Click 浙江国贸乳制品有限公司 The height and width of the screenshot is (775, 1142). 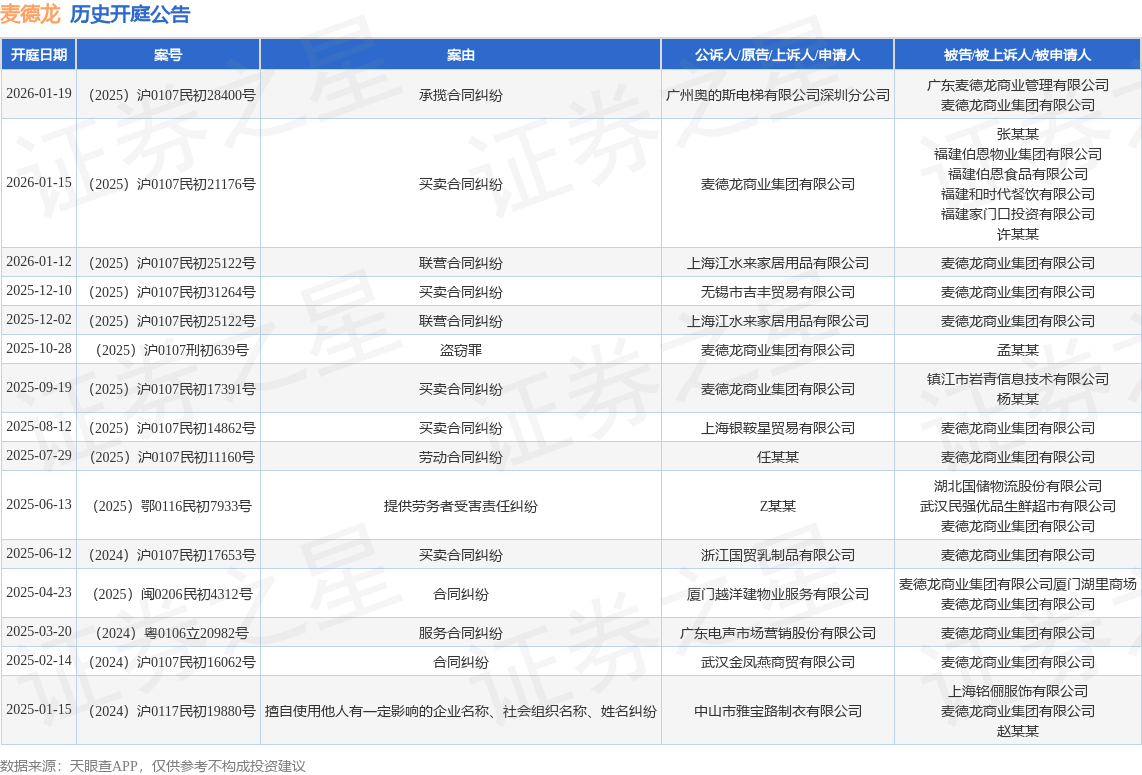[777, 554]
